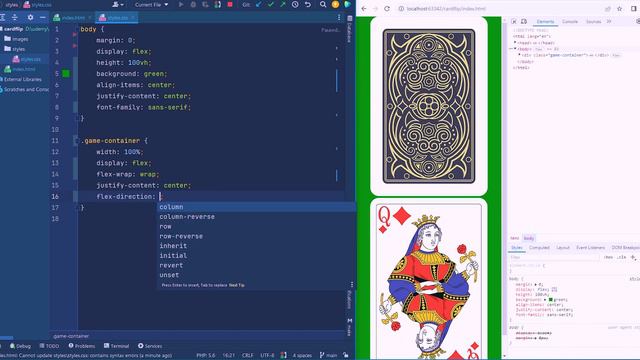Choose 'unset' from autocomplete list

coord(257,275)
